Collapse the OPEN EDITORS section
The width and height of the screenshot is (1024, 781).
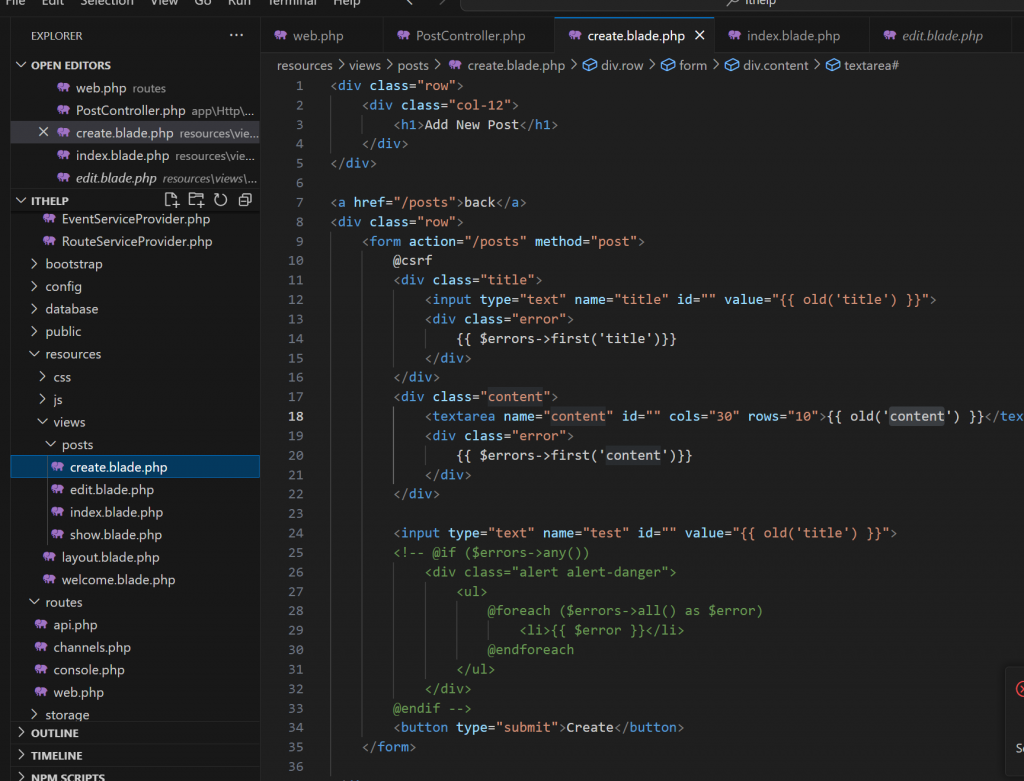tap(23, 65)
